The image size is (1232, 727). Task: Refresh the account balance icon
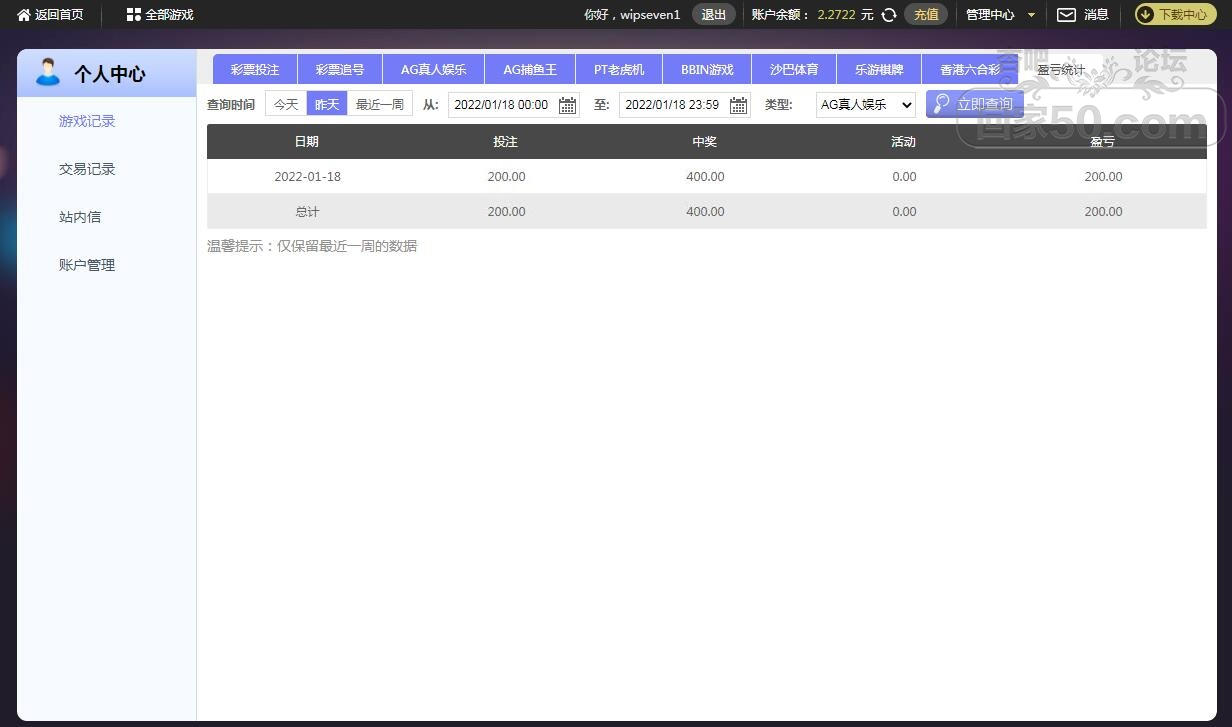click(888, 15)
